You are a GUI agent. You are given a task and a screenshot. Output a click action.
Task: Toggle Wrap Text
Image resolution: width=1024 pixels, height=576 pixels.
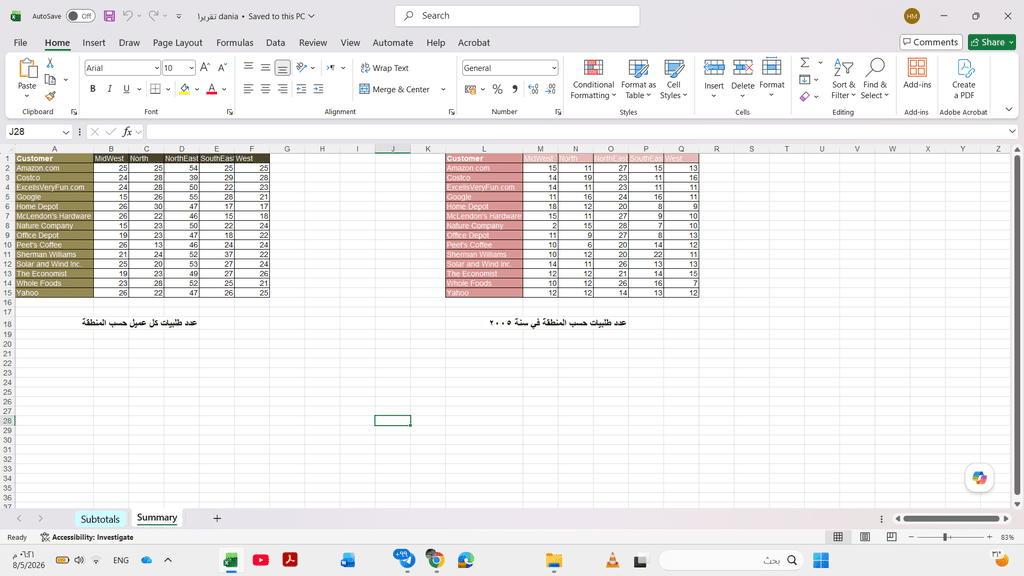(x=384, y=68)
